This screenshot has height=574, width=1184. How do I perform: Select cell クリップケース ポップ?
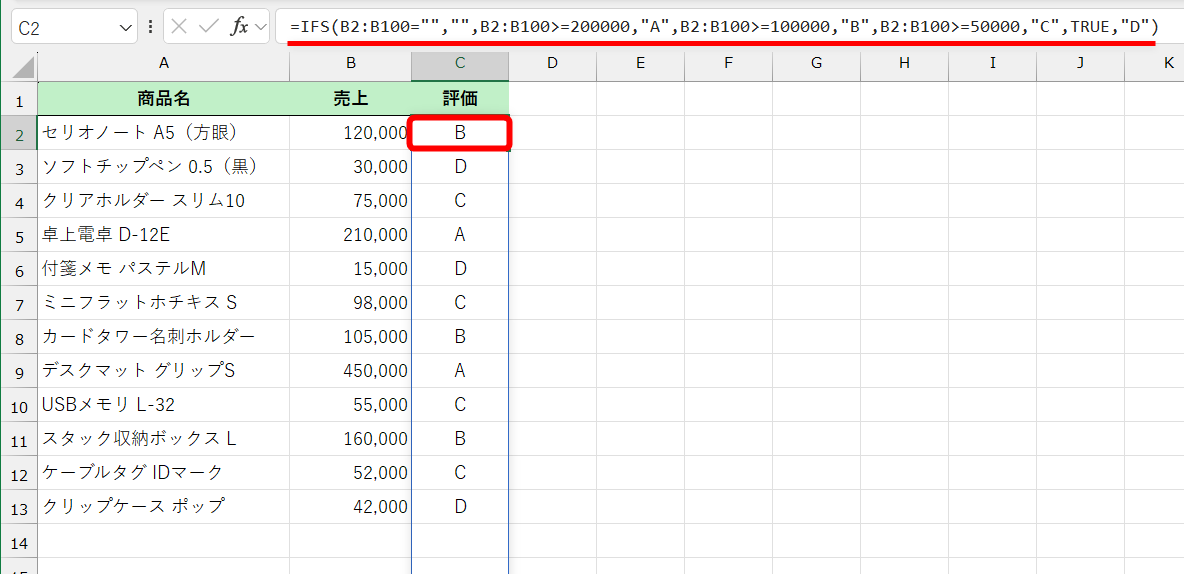[x=163, y=507]
